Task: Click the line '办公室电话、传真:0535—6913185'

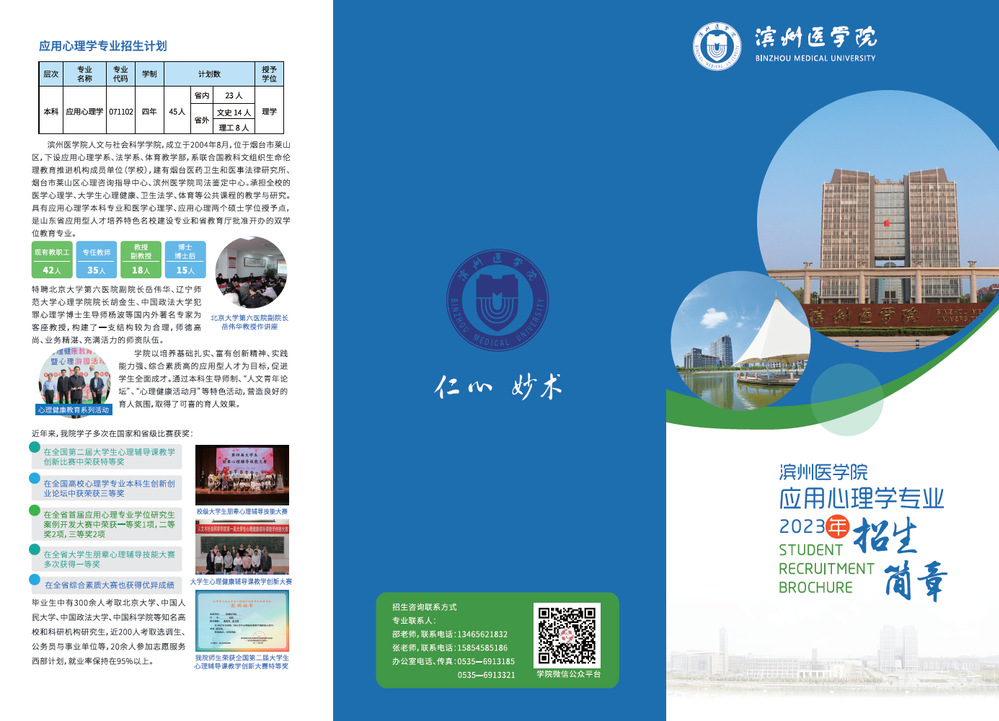Action: click(x=453, y=661)
